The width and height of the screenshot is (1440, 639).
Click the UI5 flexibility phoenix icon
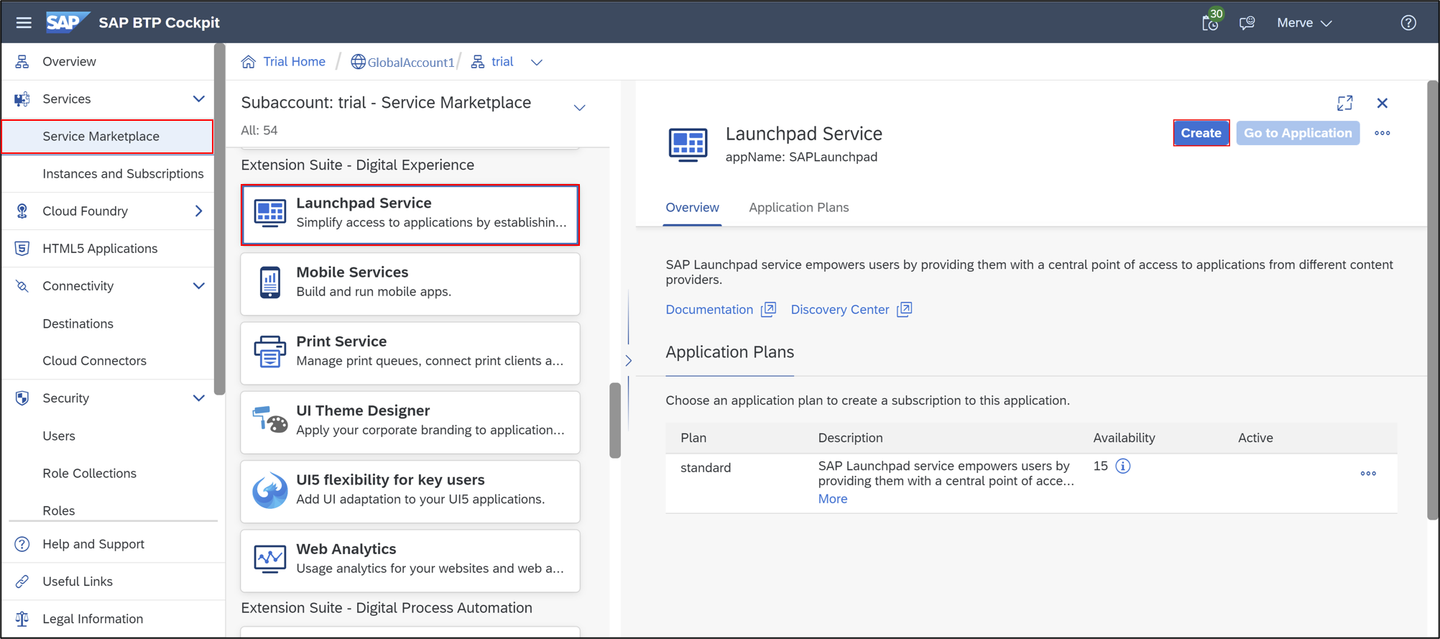tap(270, 490)
